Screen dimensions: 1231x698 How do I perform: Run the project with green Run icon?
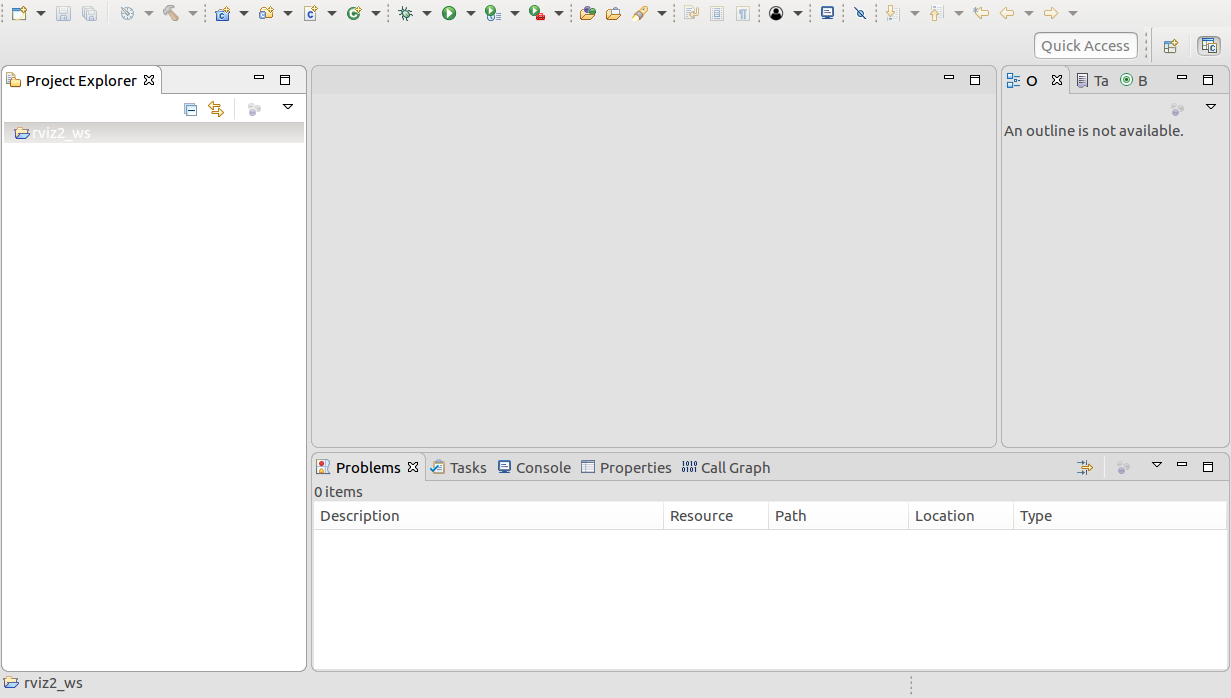449,13
